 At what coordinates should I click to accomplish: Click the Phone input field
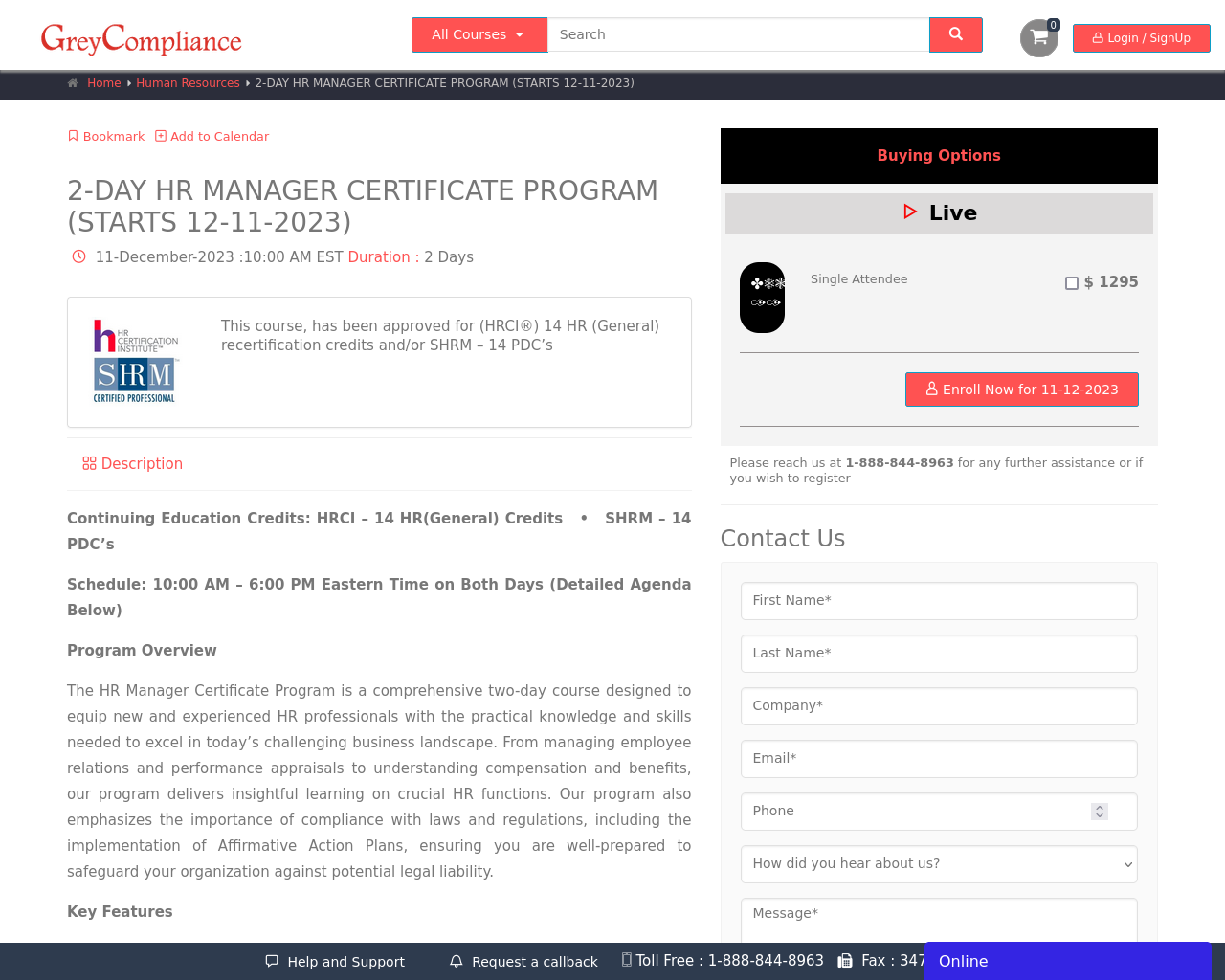coord(939,812)
